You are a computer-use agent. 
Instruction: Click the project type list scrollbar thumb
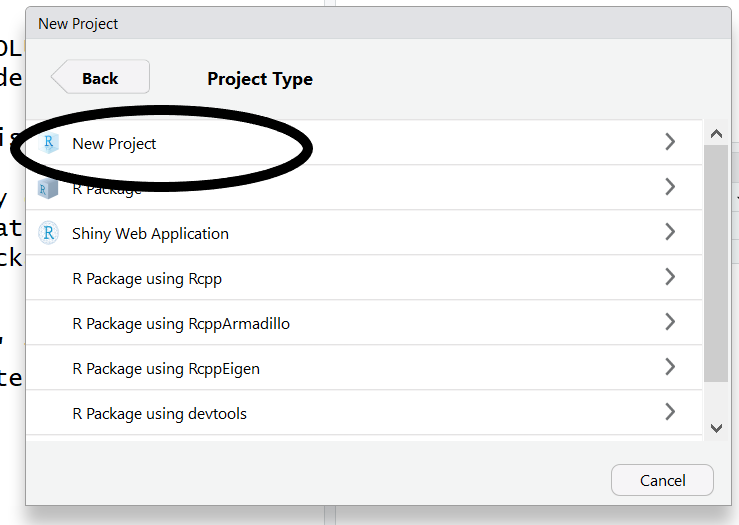716,263
